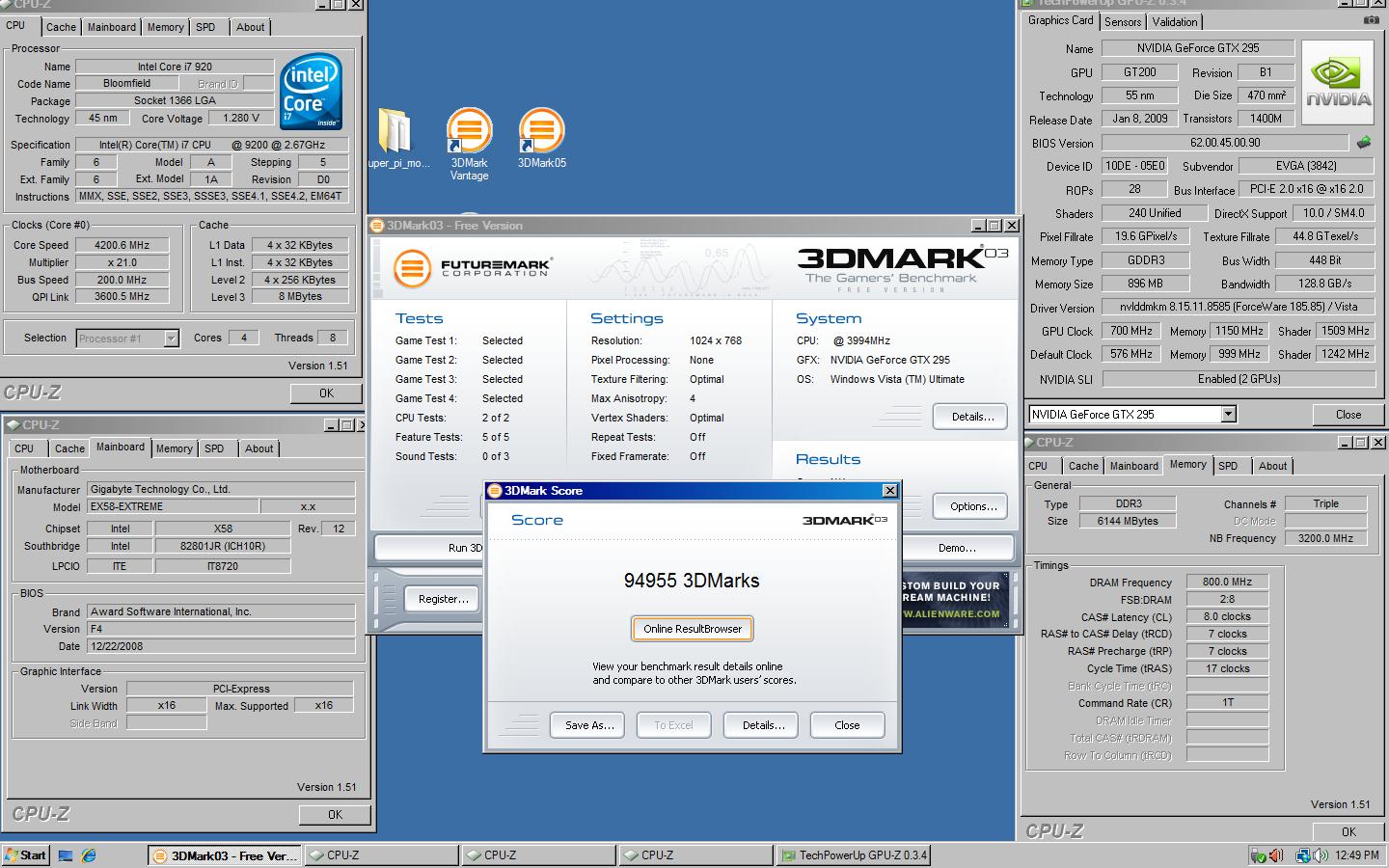
Task: Activate TechPowerUp GPU-Z taskbar button
Action: [x=853, y=855]
